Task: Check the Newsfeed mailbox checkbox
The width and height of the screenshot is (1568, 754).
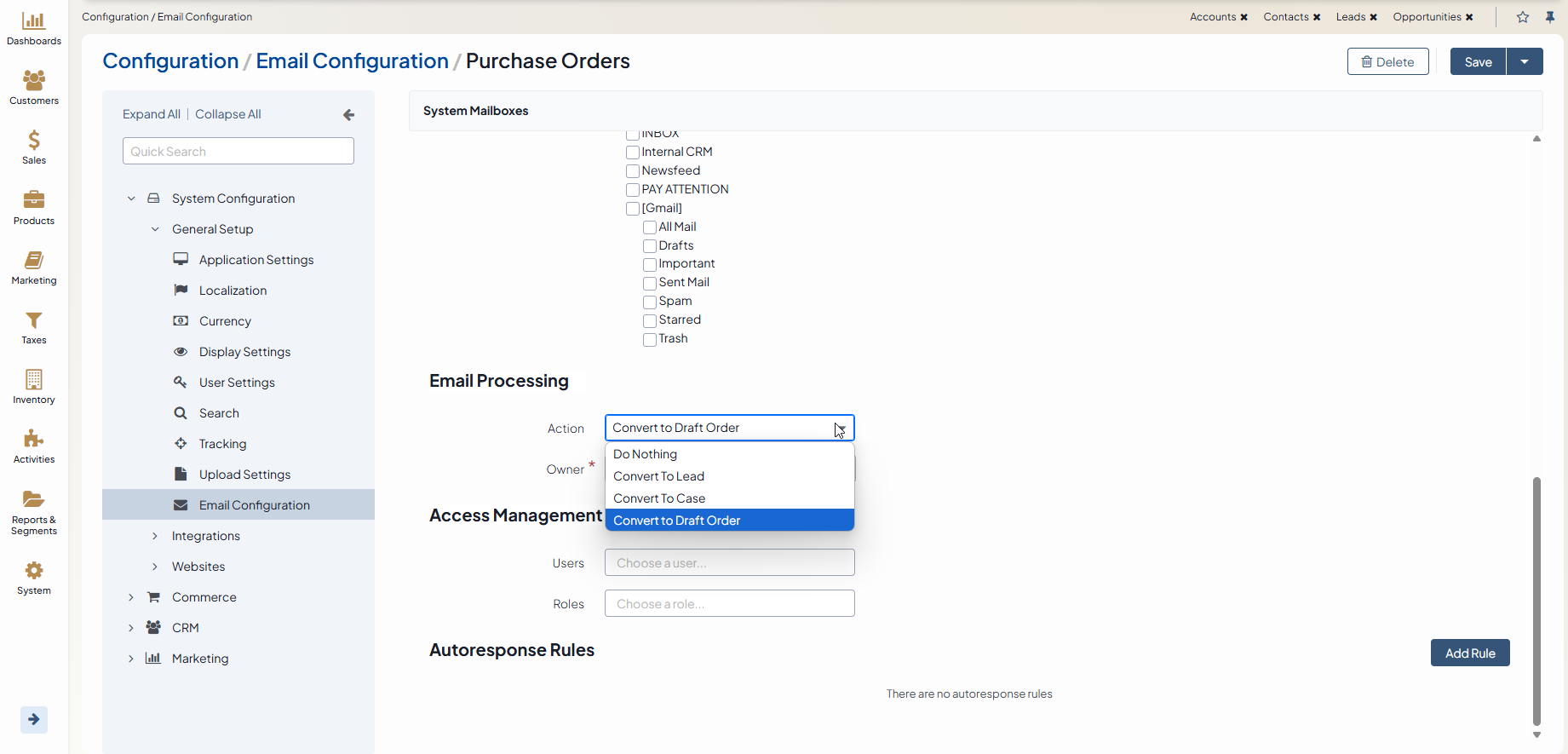Action: point(633,171)
